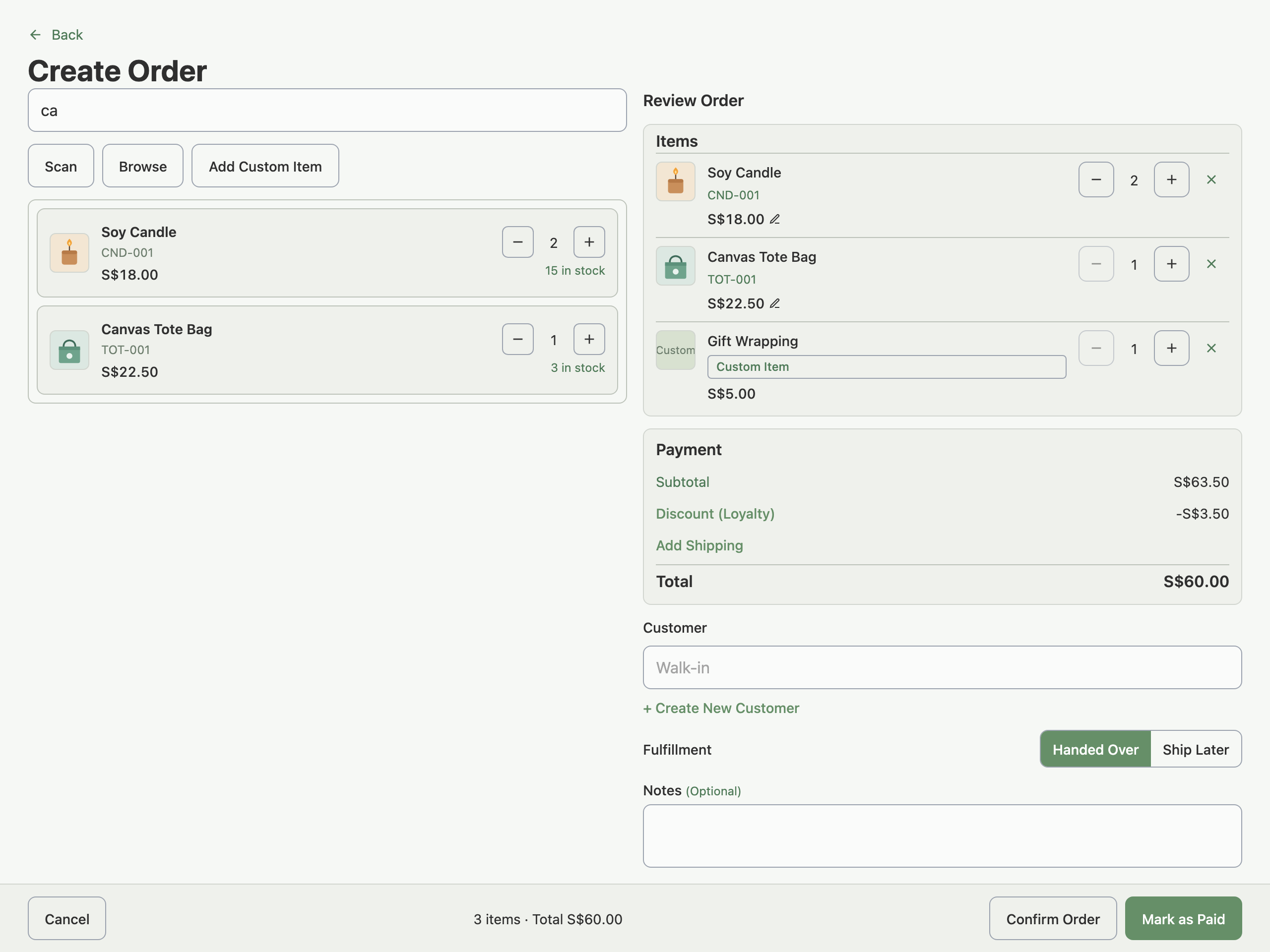Screen dimensions: 1270x952
Task: Click the Soy Candle image in search results
Action: 69,252
